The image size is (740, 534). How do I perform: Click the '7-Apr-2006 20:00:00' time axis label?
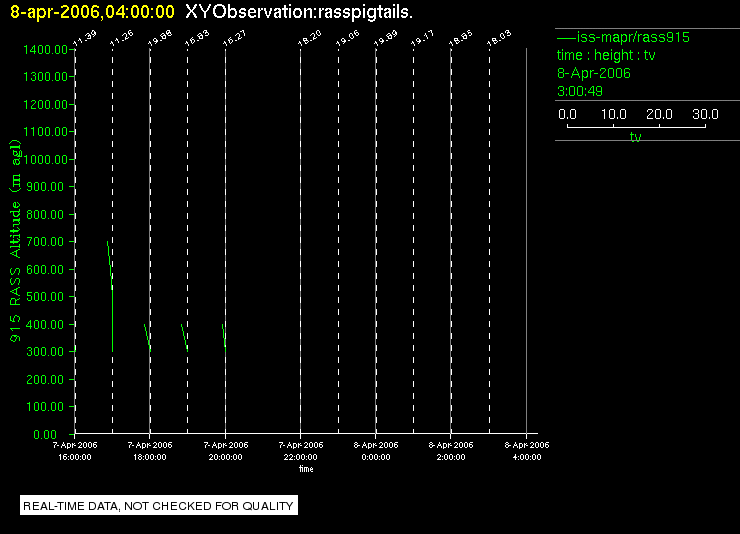226,451
